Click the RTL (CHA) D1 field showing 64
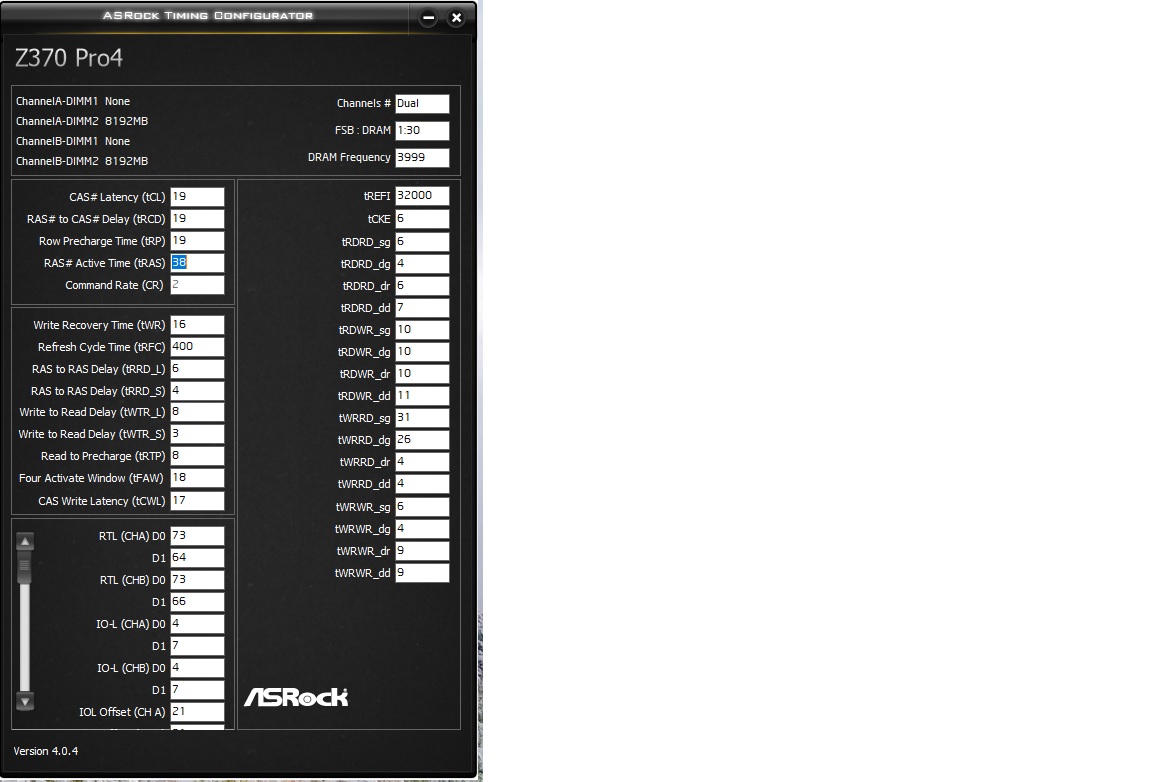This screenshot has width=1152, height=782. point(197,559)
